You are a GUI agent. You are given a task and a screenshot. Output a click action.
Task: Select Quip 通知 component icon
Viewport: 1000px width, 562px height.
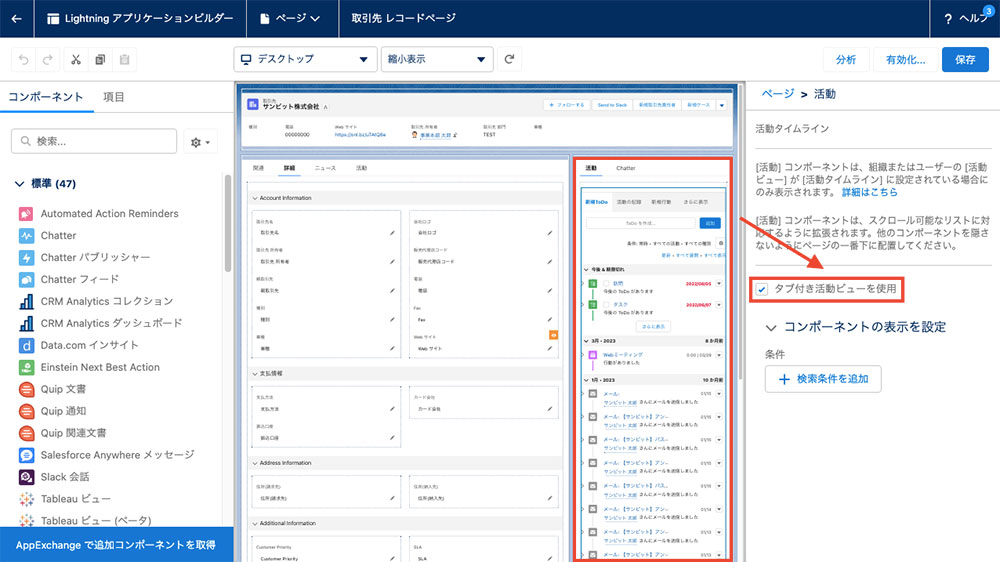tap(26, 411)
